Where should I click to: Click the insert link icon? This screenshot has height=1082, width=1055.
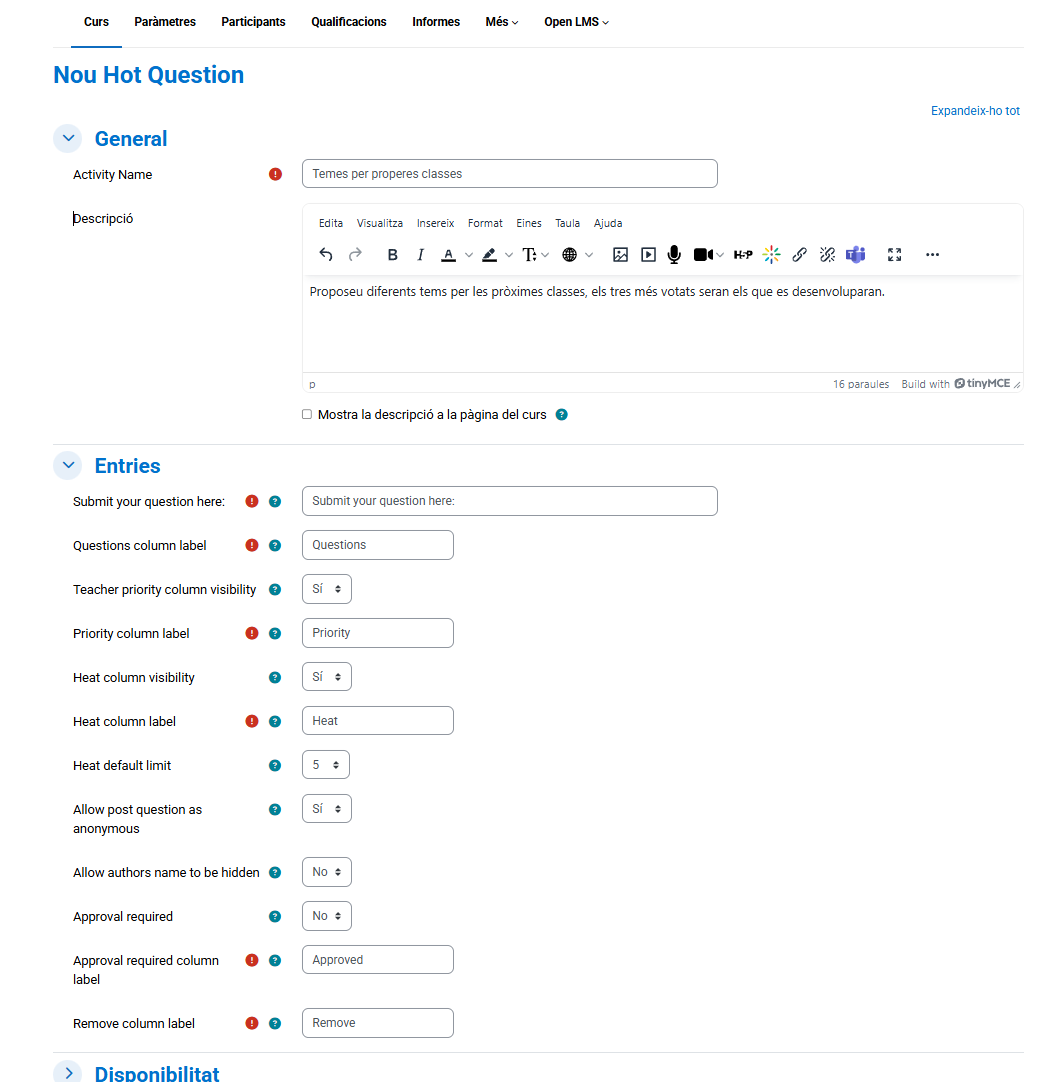tap(799, 255)
